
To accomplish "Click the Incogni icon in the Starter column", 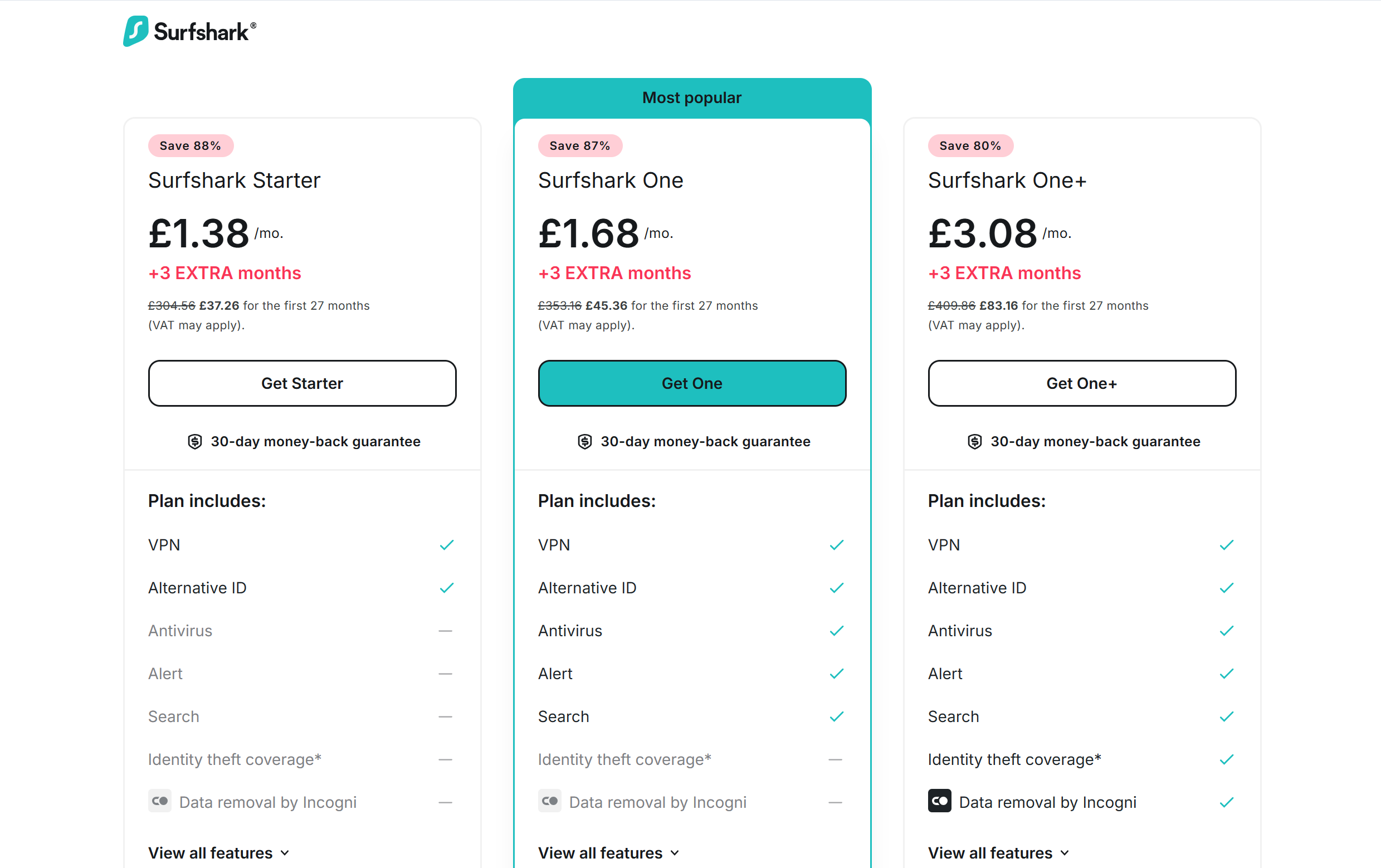I will coord(159,802).
